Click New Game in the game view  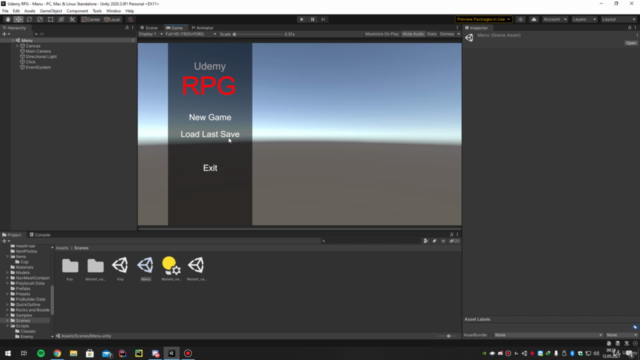click(210, 117)
